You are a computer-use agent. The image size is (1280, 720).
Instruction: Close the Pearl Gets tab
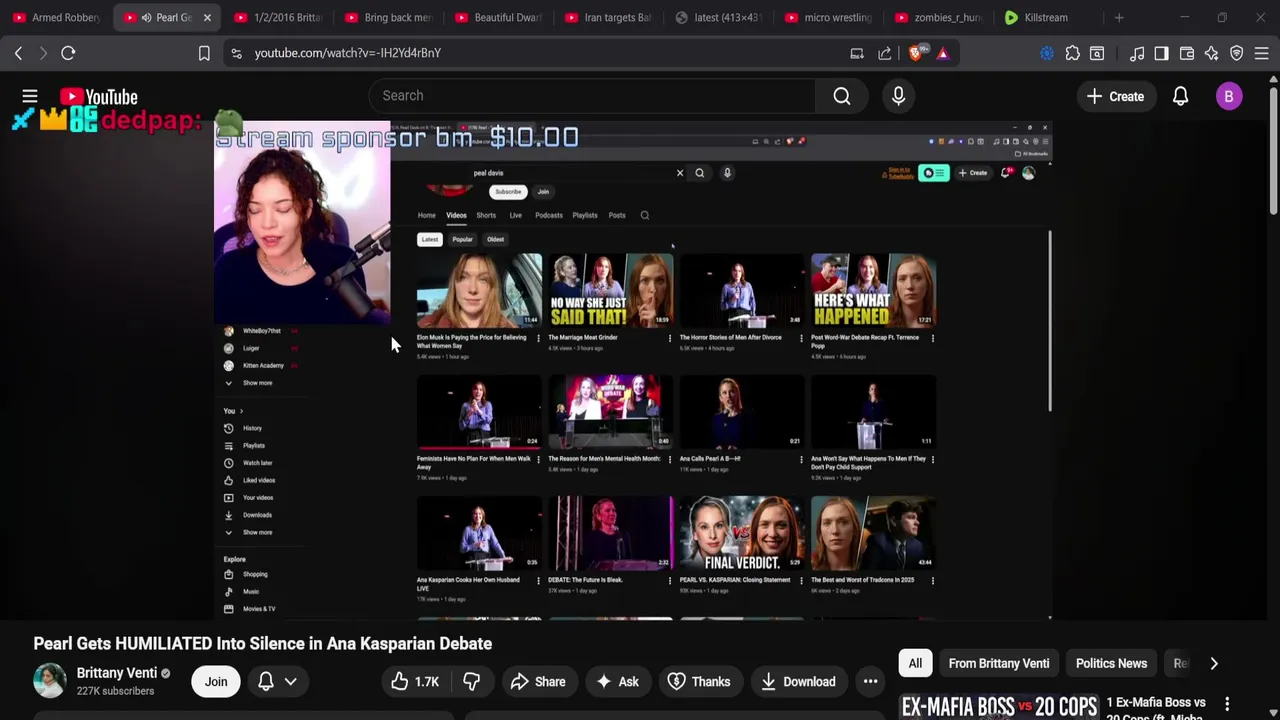pos(207,17)
